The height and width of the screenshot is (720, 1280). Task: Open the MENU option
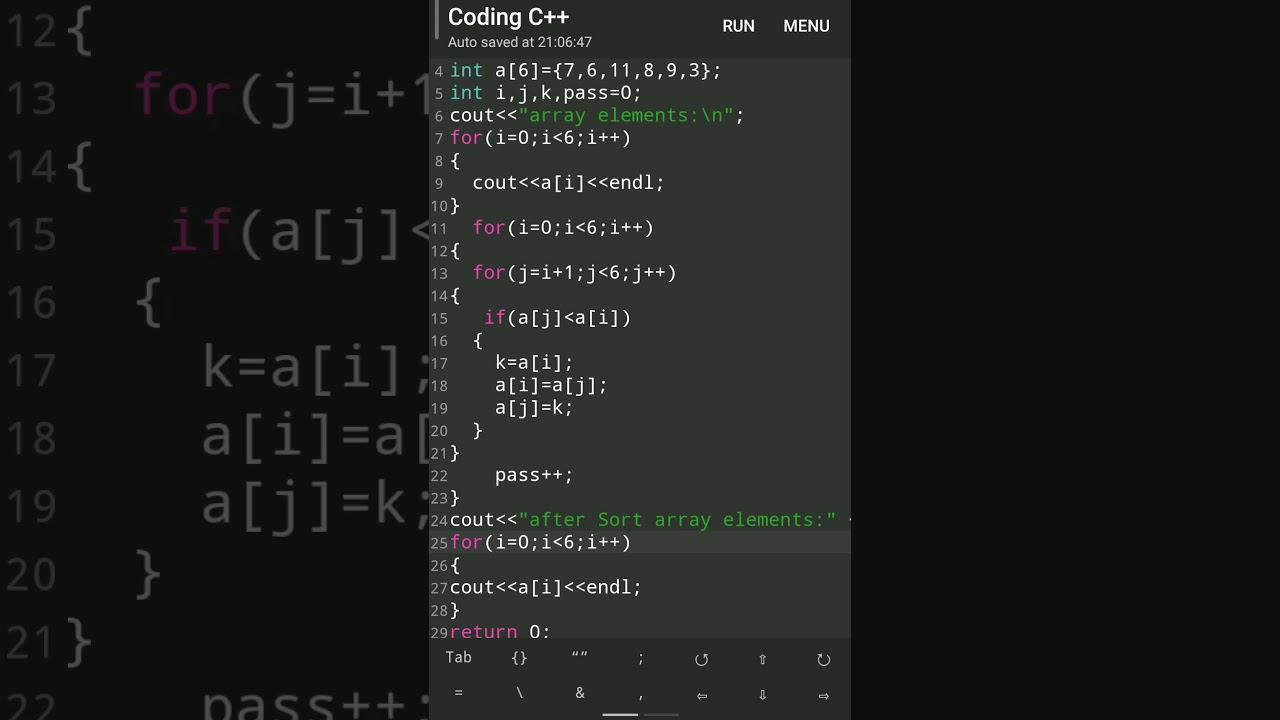pyautogui.click(x=806, y=26)
